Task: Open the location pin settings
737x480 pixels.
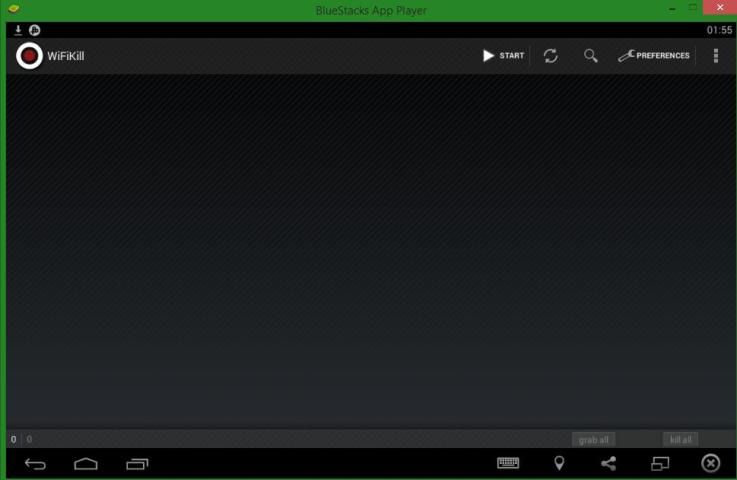Action: click(559, 463)
